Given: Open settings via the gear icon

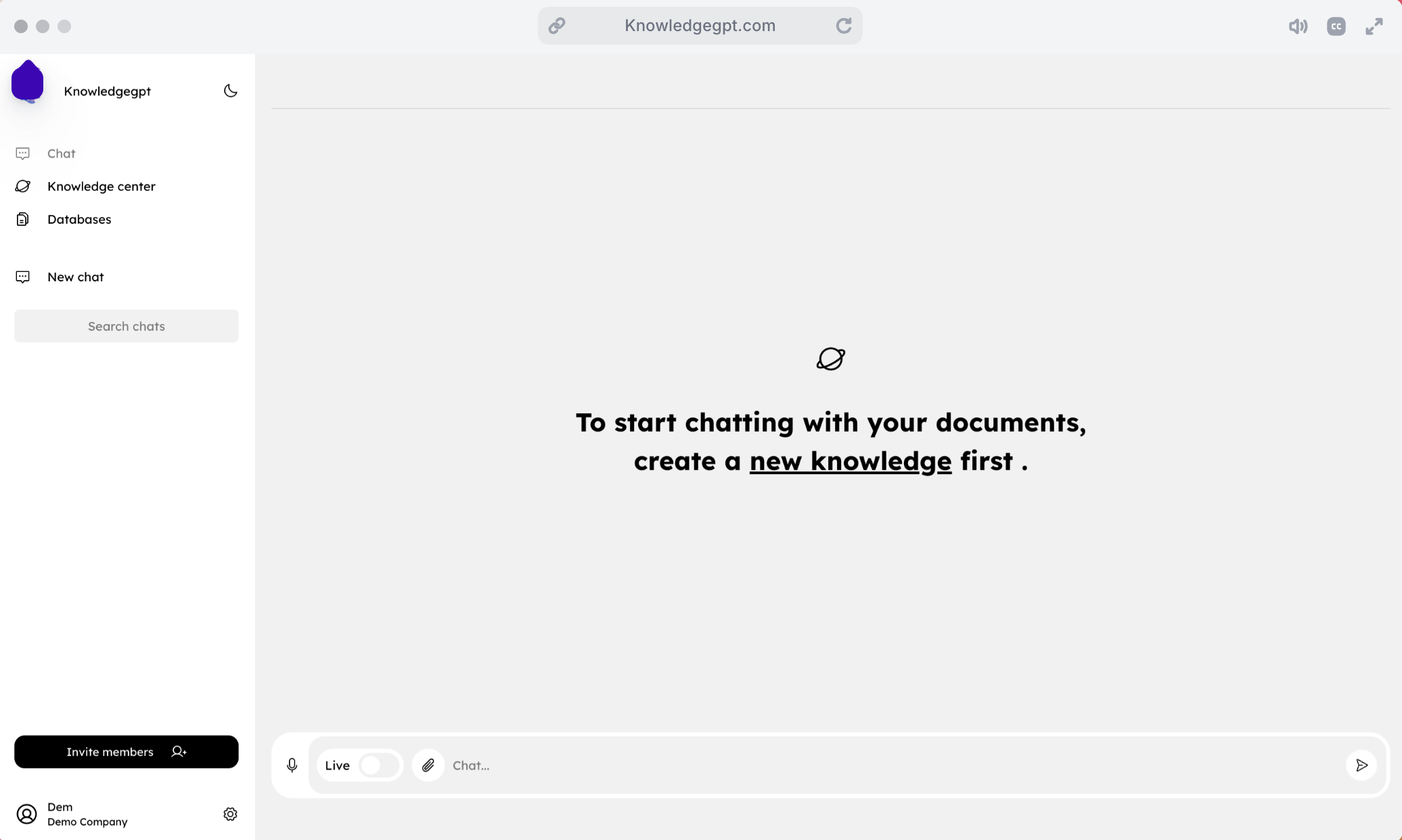Looking at the screenshot, I should point(230,814).
